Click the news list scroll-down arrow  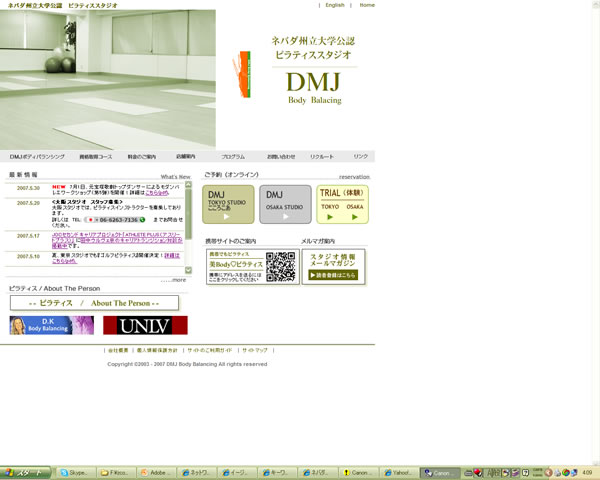coord(188,270)
